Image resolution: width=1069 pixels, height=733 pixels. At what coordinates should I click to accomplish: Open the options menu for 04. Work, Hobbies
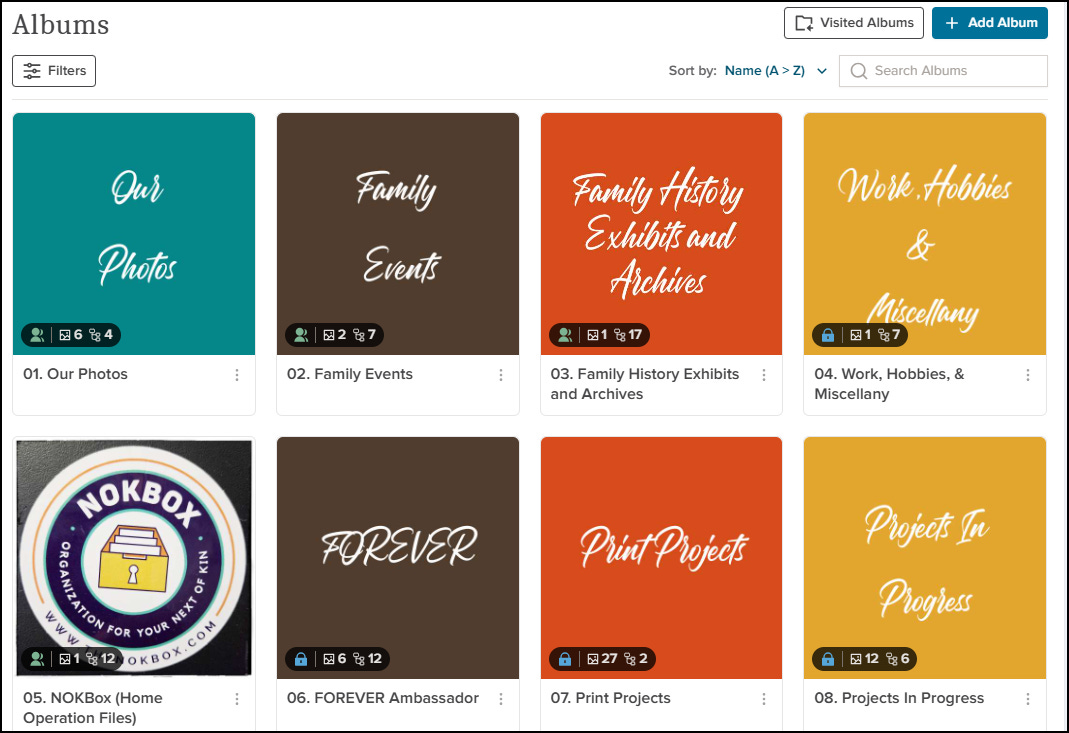pos(1027,375)
